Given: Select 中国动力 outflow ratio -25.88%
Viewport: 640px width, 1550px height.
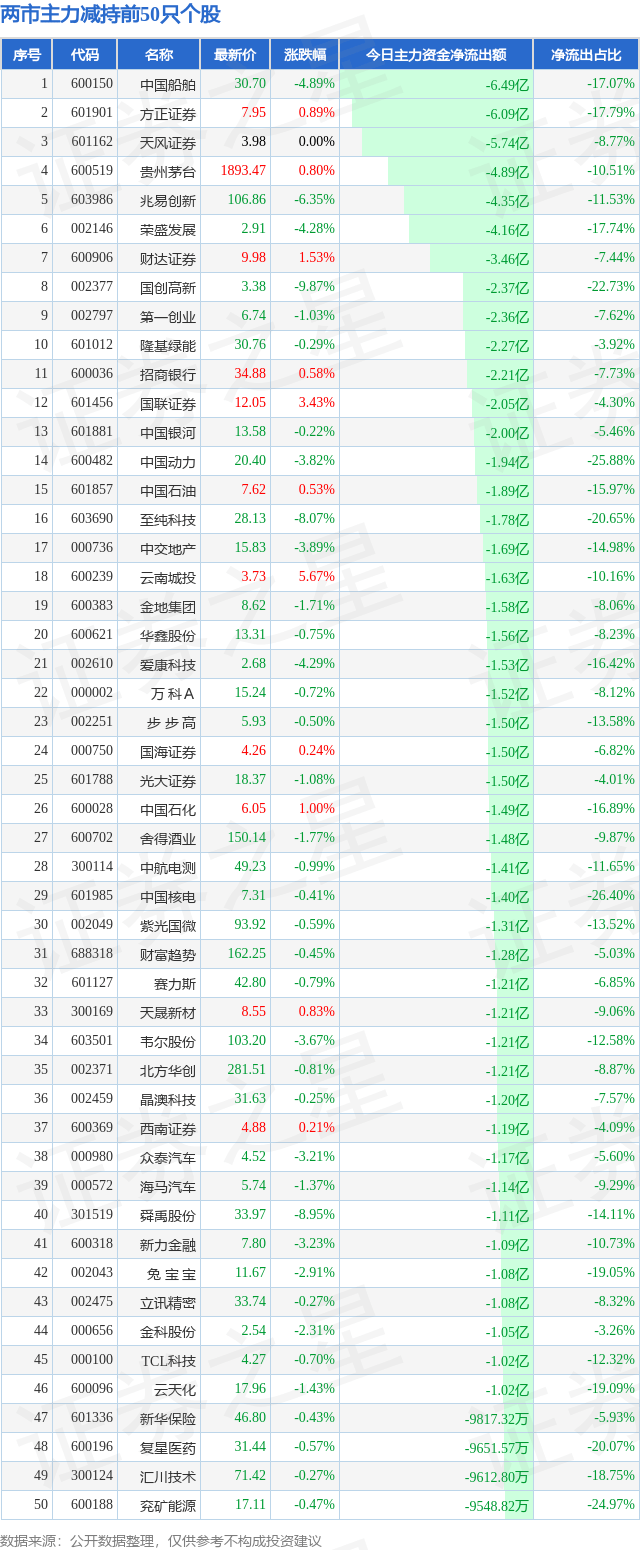Looking at the screenshot, I should (x=611, y=461).
